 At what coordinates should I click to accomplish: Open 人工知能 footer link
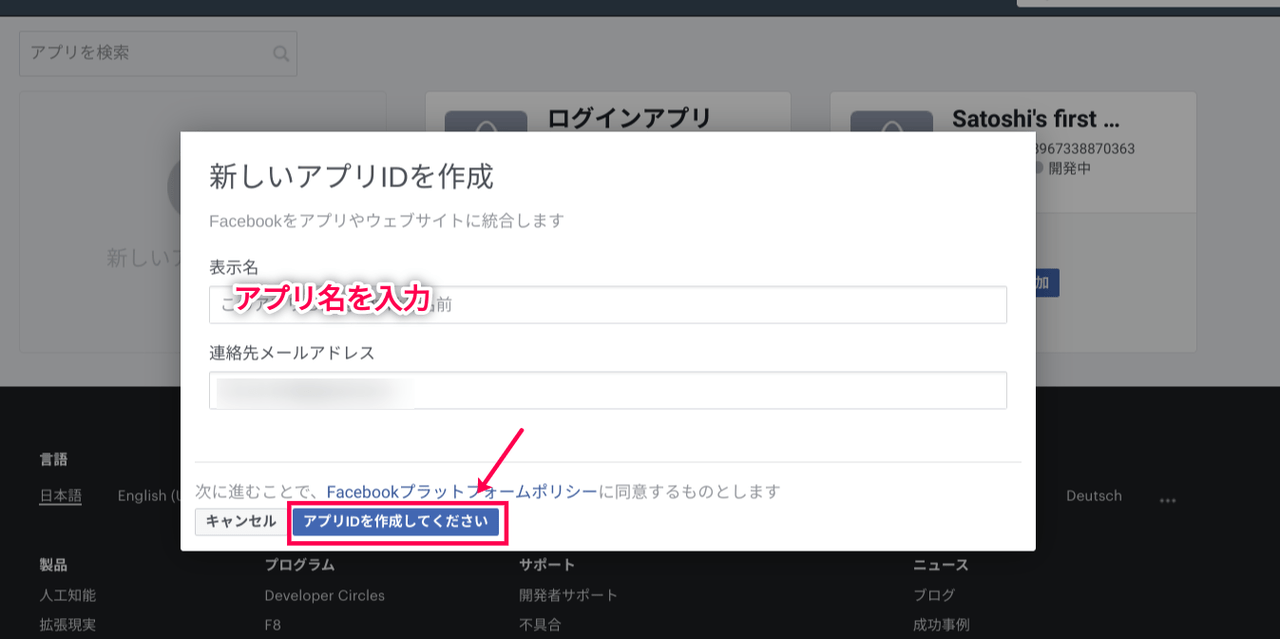coord(68,595)
